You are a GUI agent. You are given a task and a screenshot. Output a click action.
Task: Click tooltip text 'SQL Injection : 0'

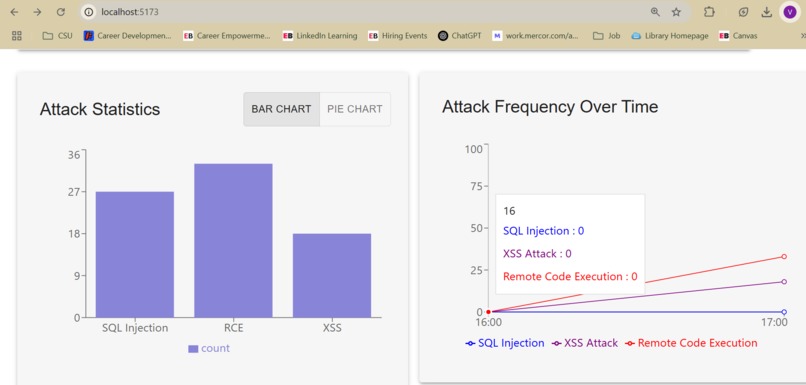[543, 231]
